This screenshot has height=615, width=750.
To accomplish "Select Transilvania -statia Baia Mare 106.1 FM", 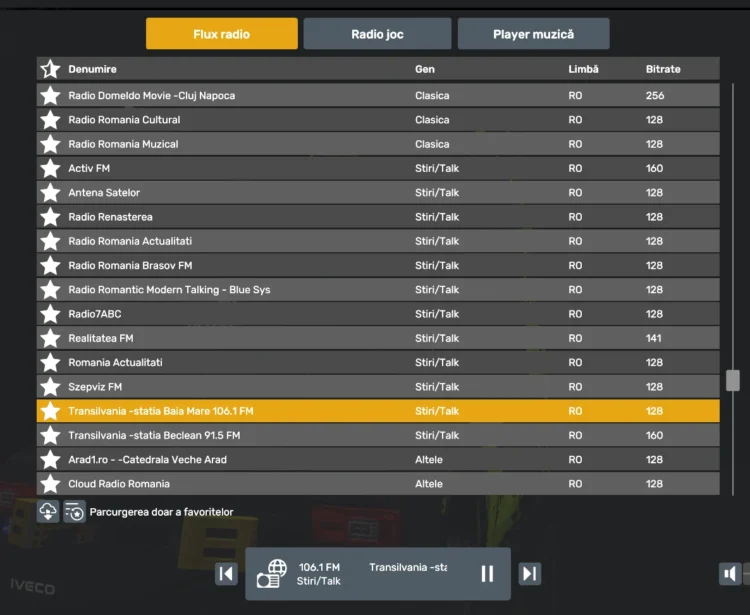I will click(378, 411).
